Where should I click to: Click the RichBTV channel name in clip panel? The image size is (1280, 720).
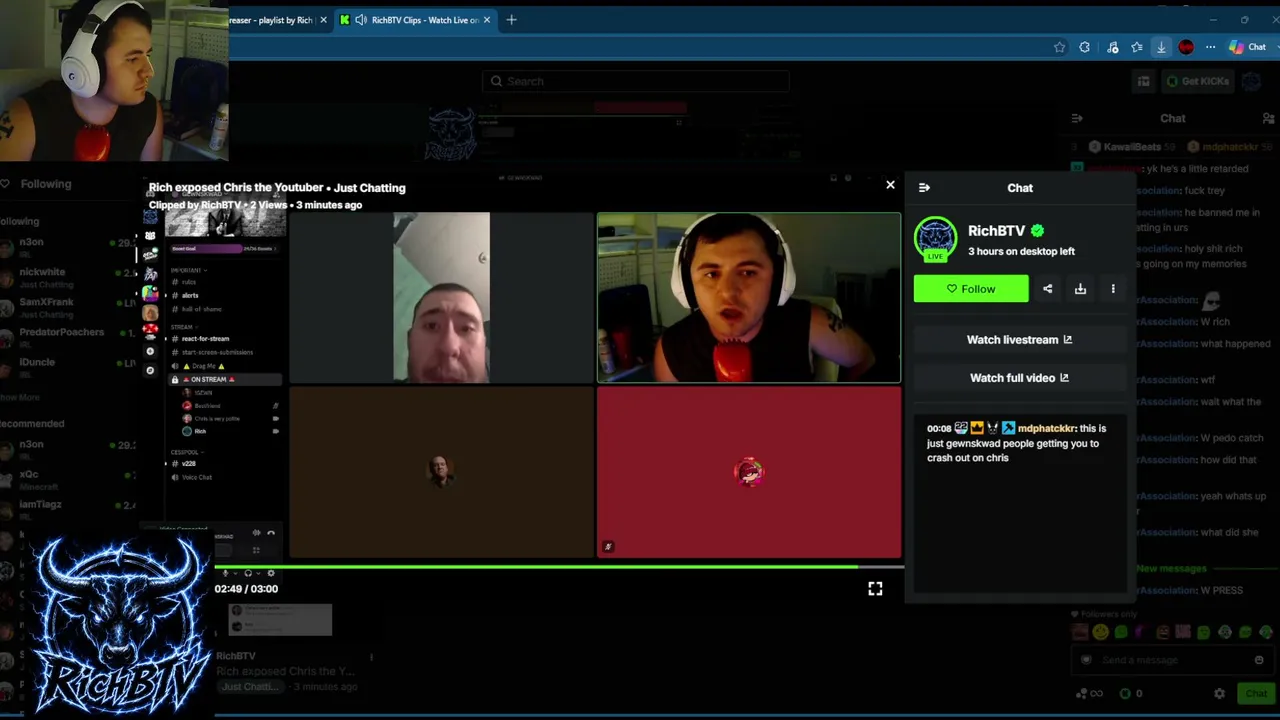(996, 231)
